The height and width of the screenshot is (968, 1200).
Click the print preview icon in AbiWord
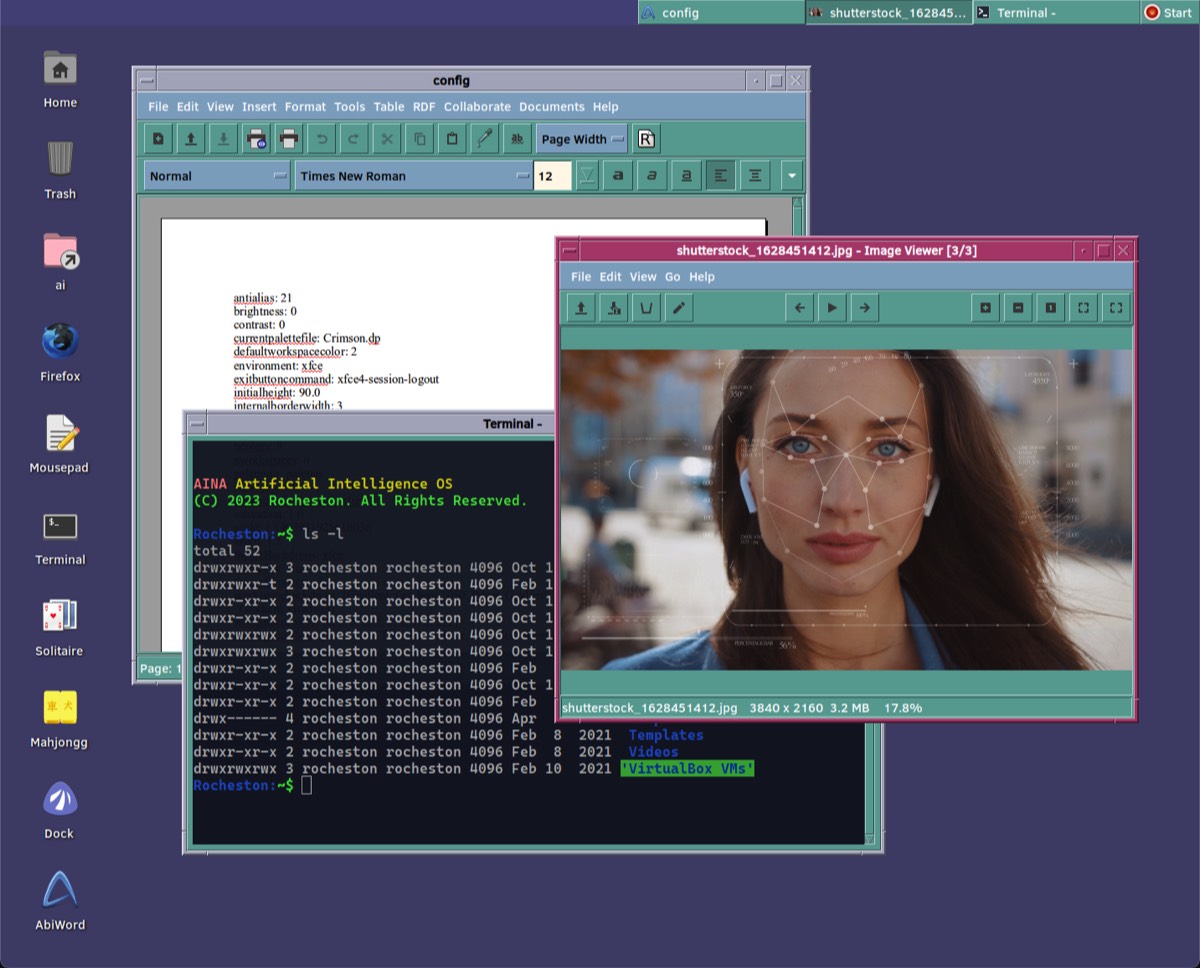[x=256, y=139]
